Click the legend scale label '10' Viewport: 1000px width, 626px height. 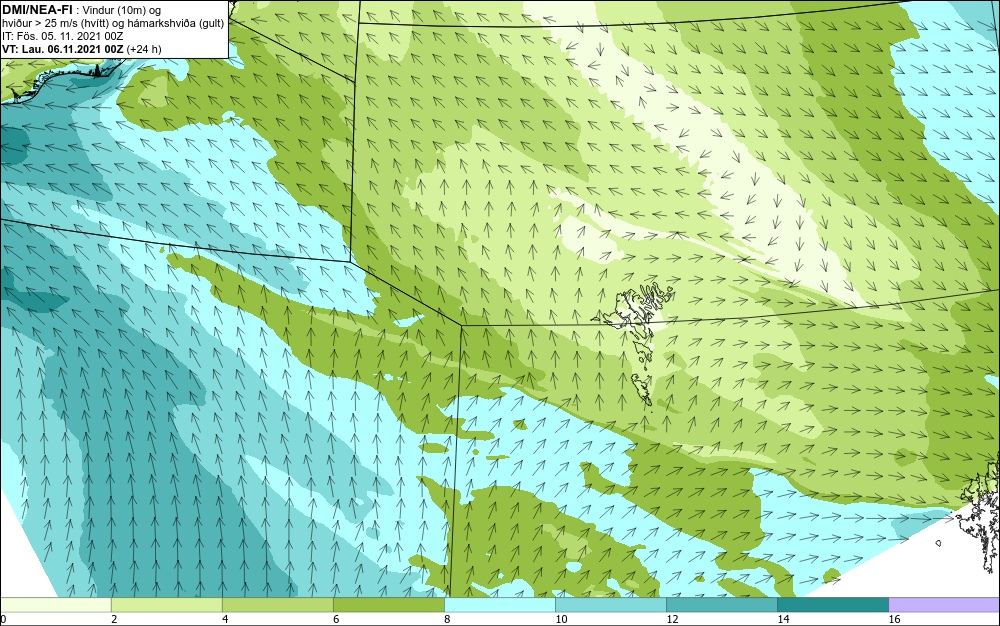561,619
